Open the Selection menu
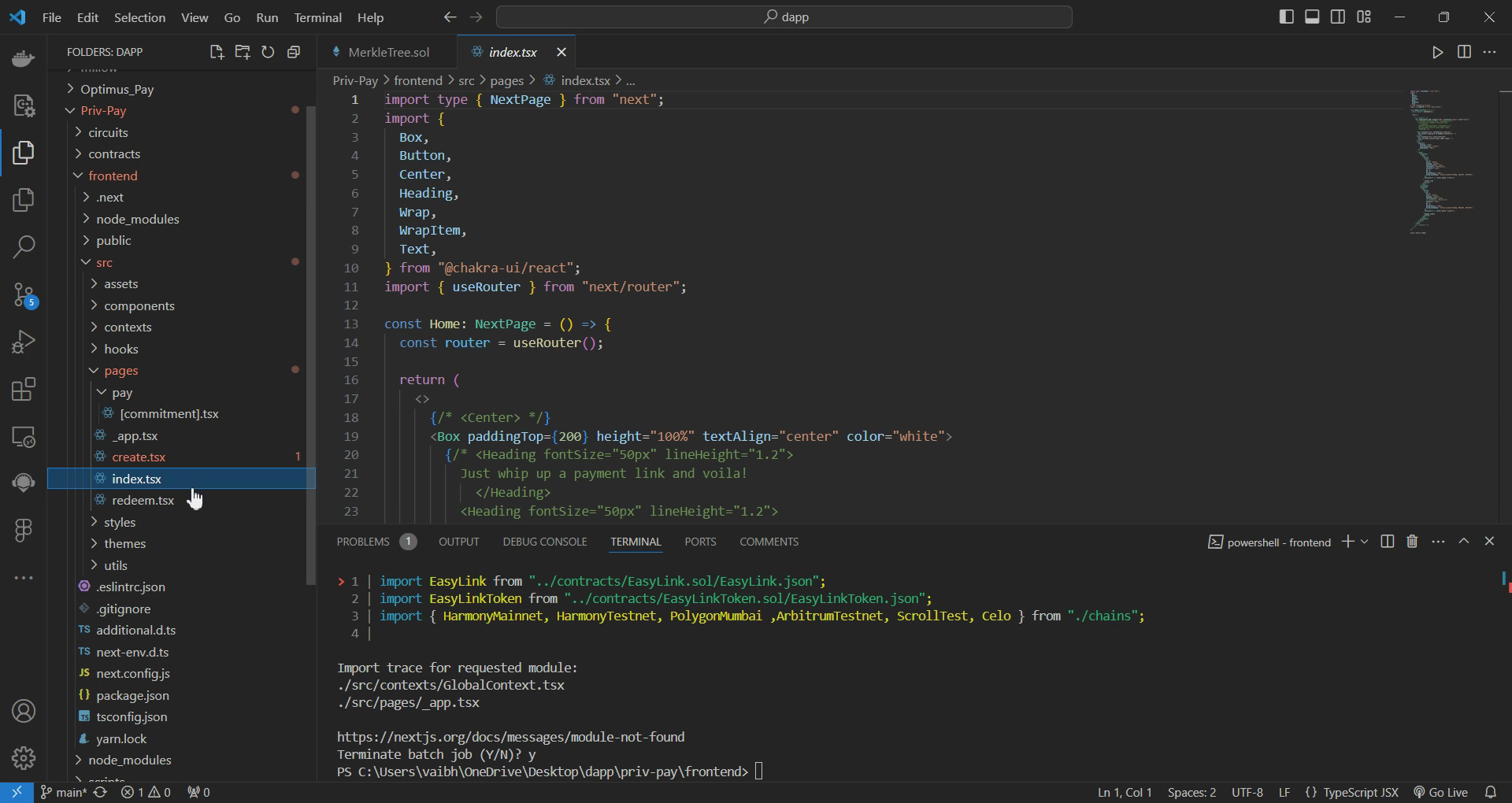This screenshot has width=1512, height=803. [139, 17]
